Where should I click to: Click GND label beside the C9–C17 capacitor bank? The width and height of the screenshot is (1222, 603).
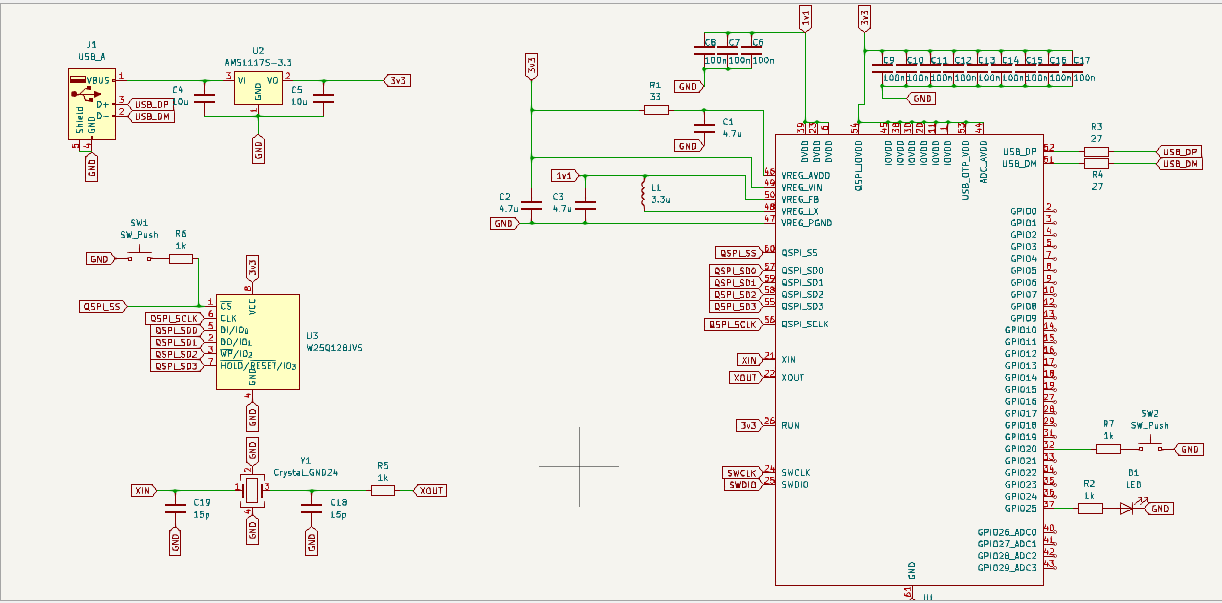point(921,98)
